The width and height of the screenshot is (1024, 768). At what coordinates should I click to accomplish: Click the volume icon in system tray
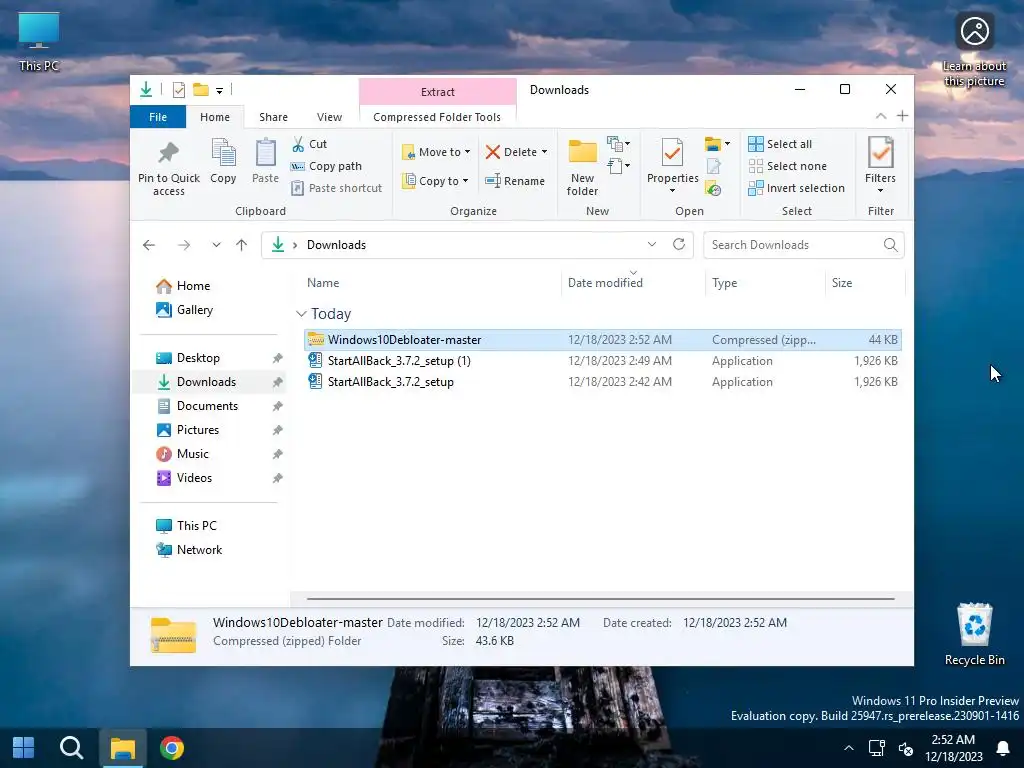point(906,748)
